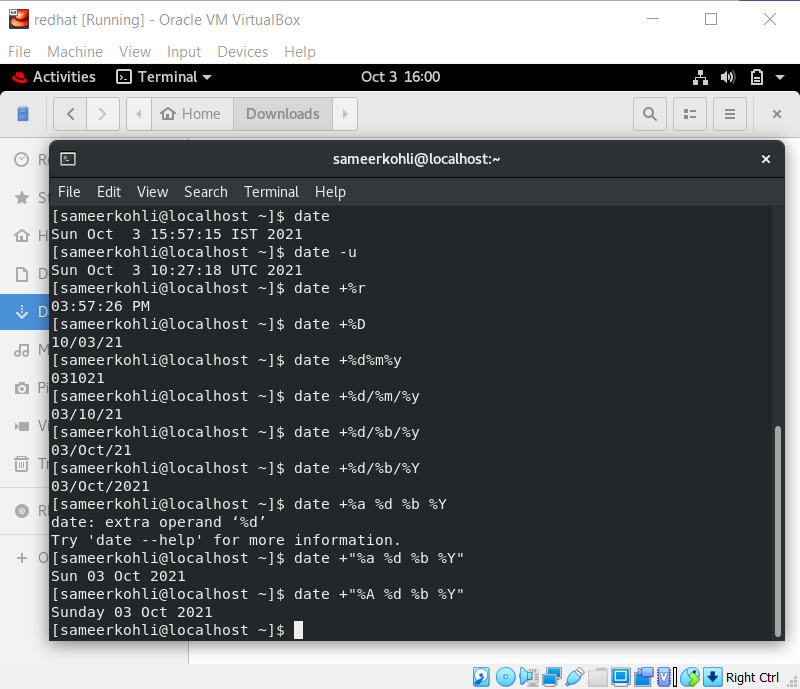
Task: Click the Starred star icon in sidebar
Action: (x=21, y=198)
